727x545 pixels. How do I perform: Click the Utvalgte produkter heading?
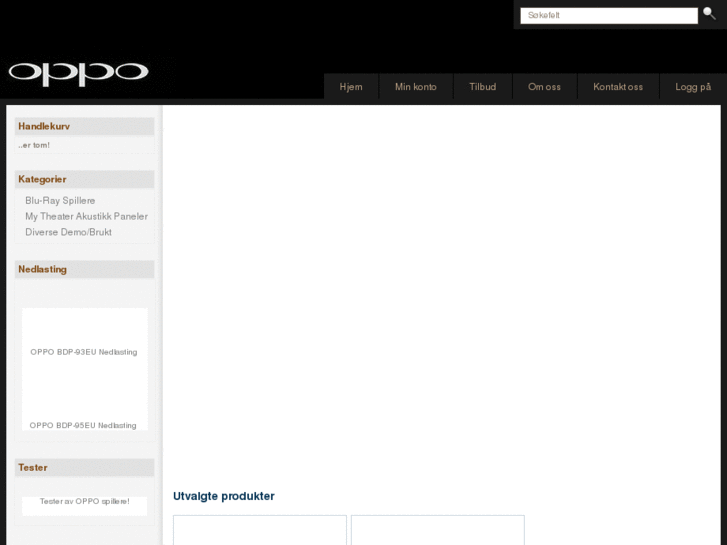[223, 496]
